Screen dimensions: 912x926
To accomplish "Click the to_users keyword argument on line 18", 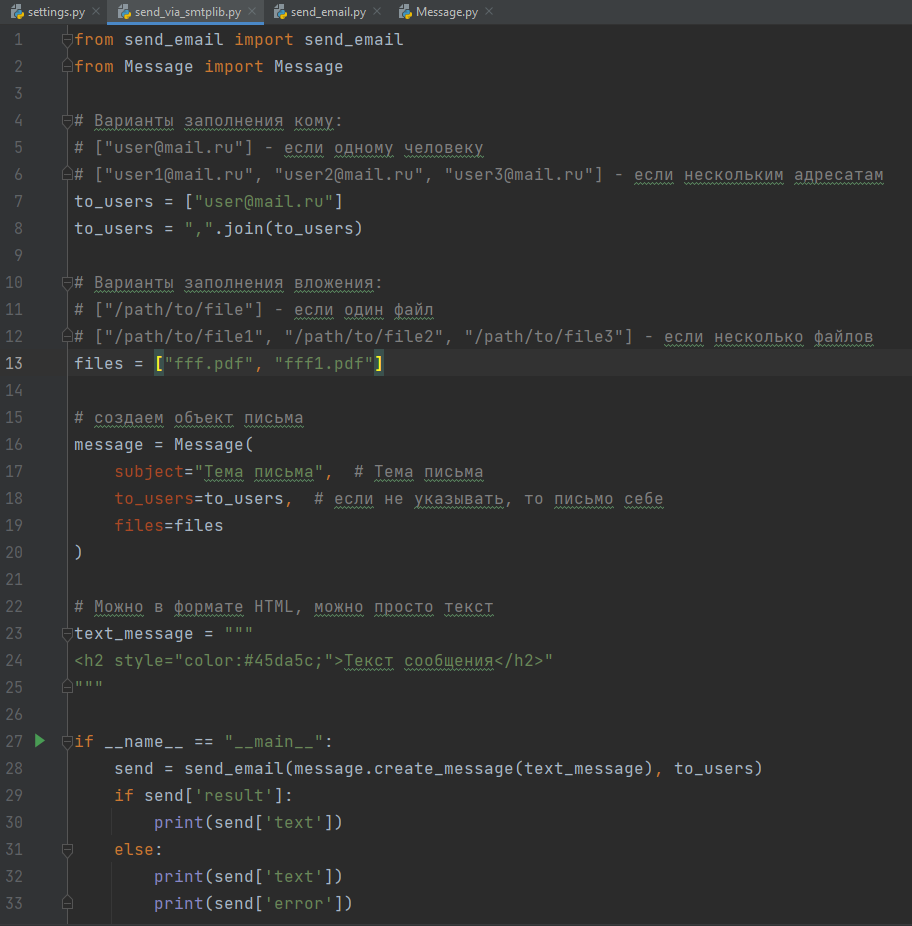I will pyautogui.click(x=154, y=498).
